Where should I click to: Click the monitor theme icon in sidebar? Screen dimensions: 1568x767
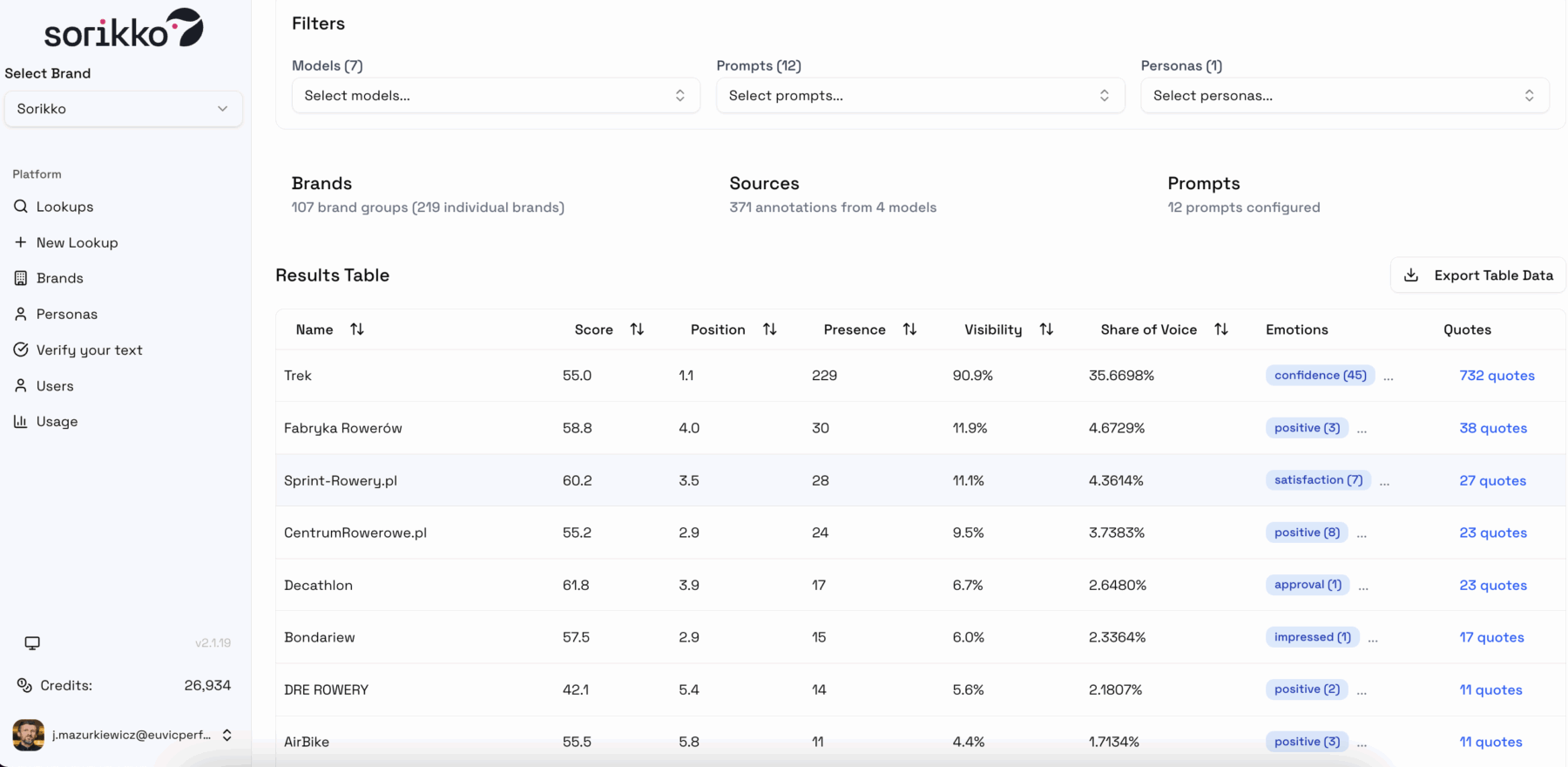(x=32, y=643)
